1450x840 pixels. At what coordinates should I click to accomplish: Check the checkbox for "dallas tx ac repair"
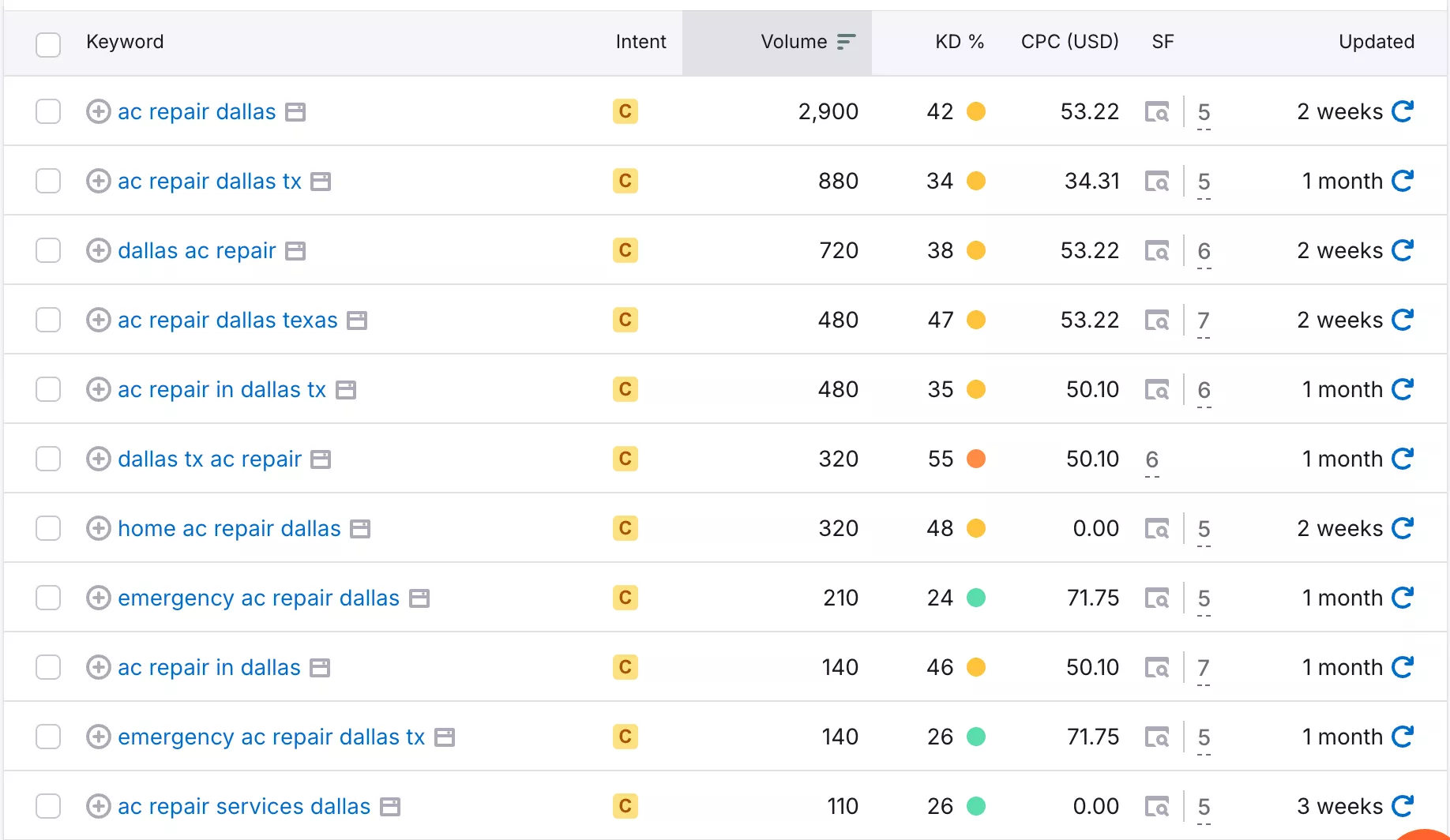tap(48, 459)
